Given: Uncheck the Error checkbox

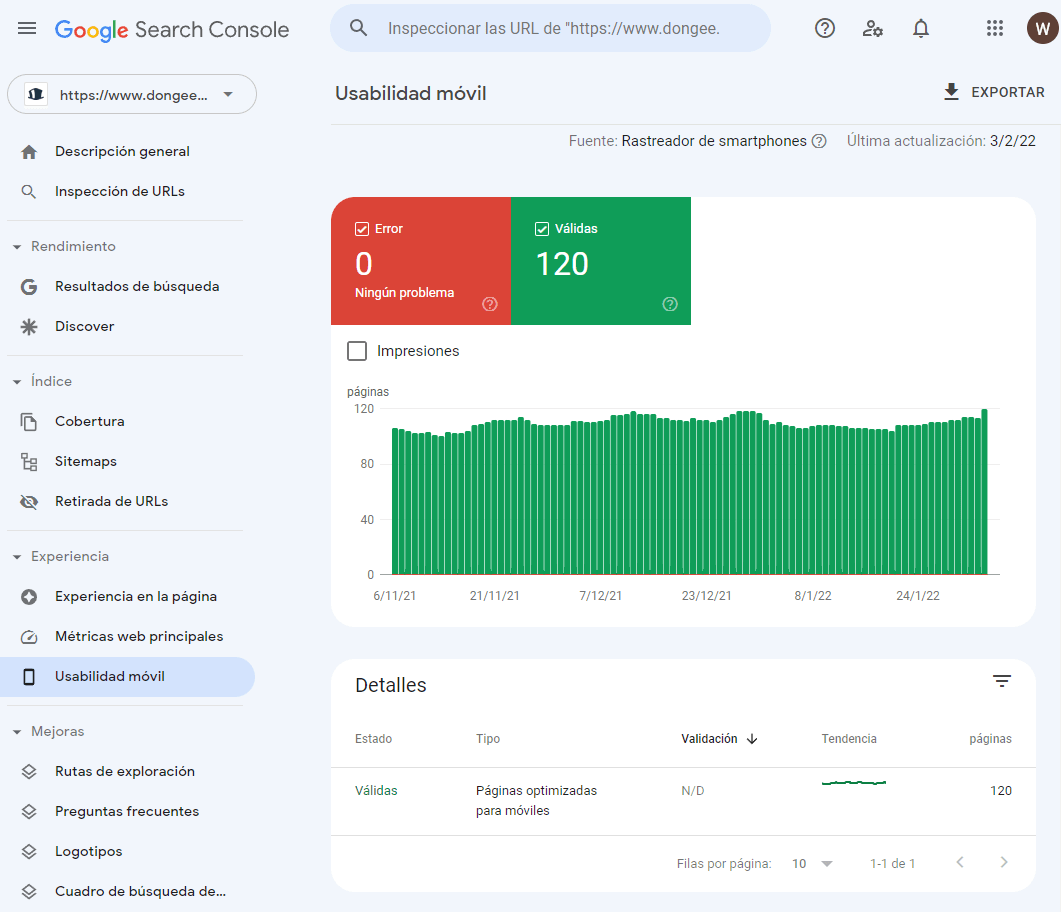Looking at the screenshot, I should click(361, 229).
